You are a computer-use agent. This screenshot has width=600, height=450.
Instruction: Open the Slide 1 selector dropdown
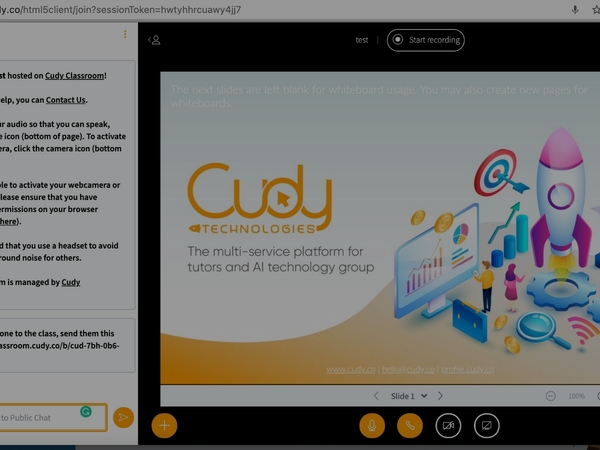pos(408,396)
